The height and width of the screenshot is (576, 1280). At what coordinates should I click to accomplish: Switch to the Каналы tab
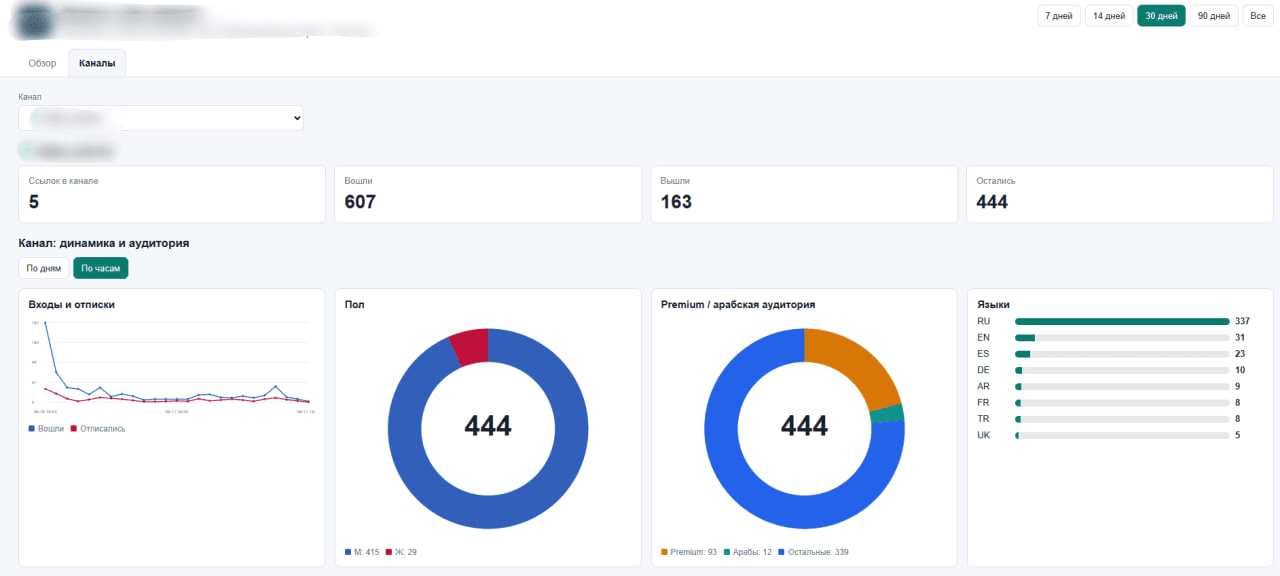point(97,63)
